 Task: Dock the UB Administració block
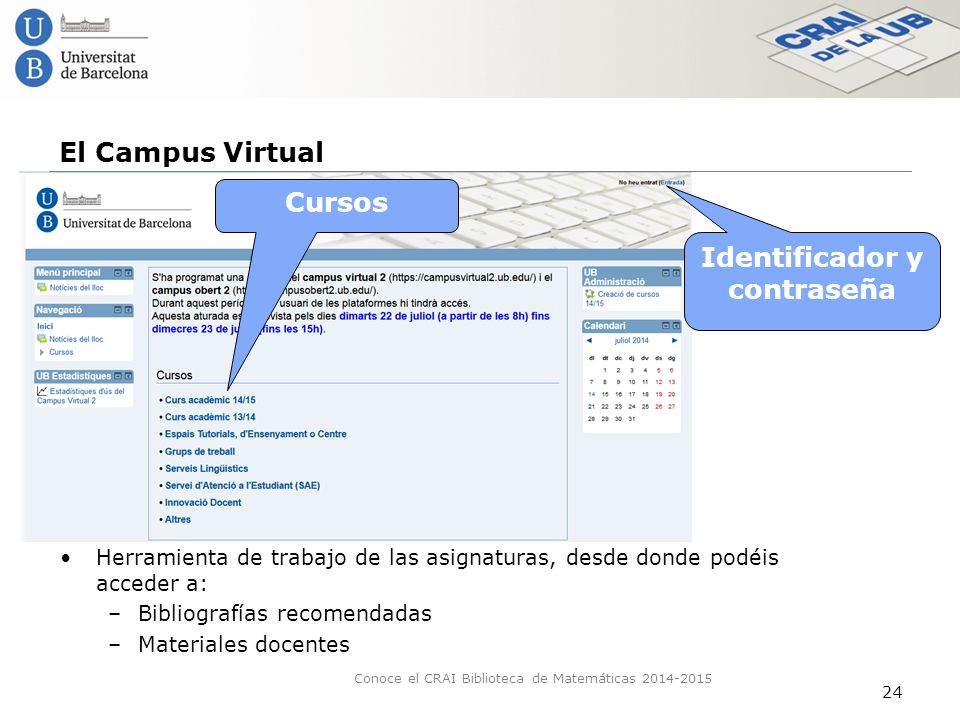coord(676,273)
